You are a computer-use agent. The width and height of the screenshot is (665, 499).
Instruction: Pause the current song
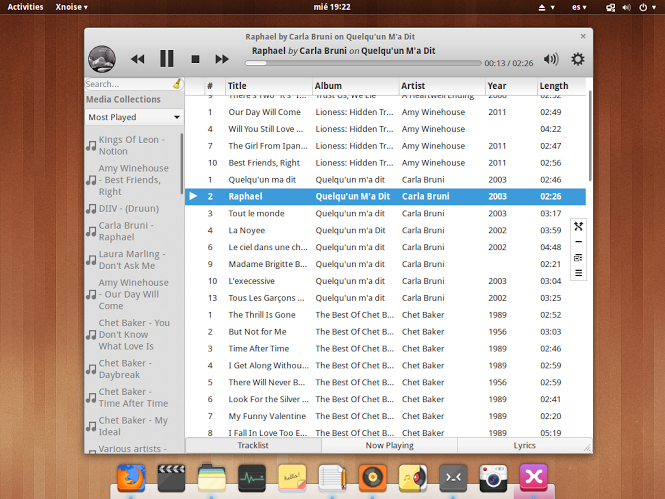point(167,59)
